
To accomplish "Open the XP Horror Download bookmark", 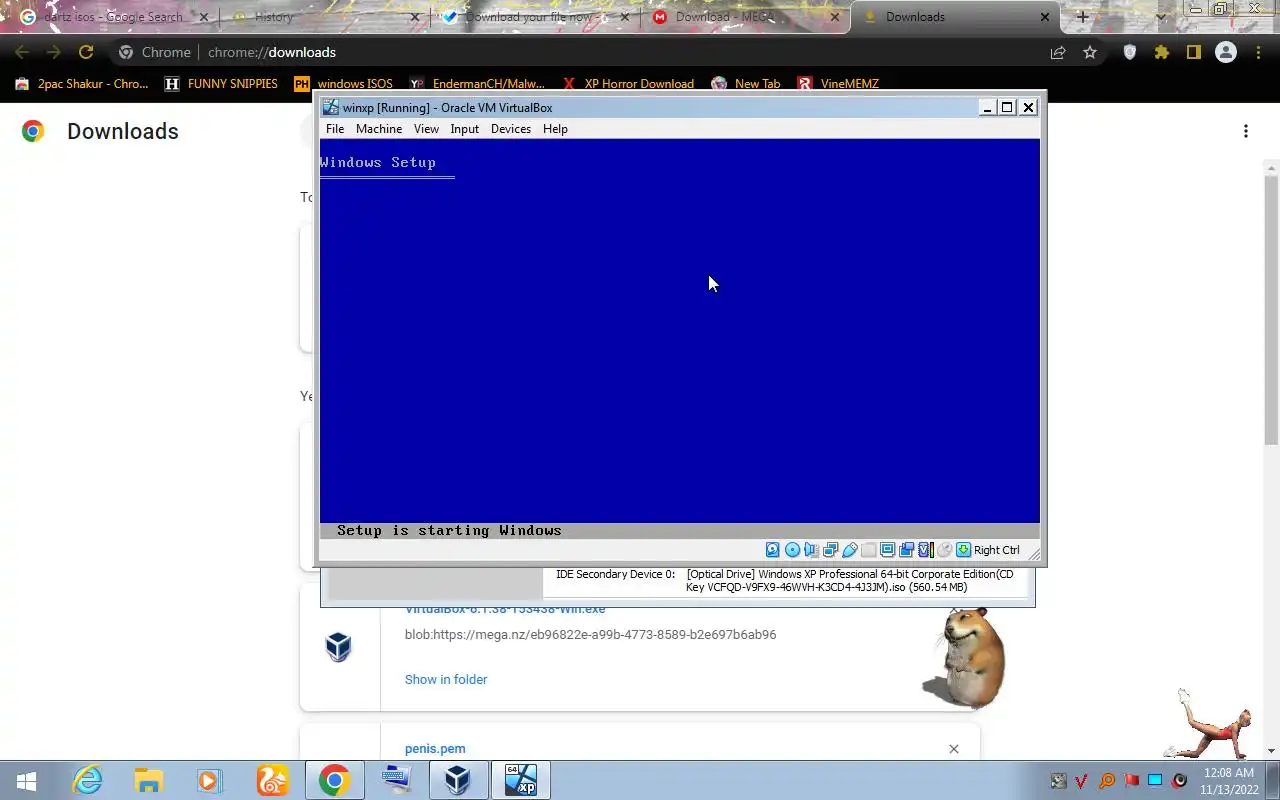I will click(628, 84).
